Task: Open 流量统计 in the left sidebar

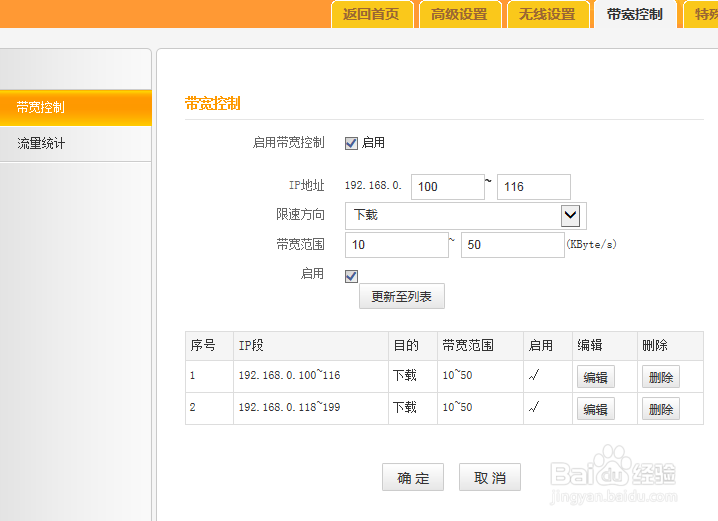Action: pos(76,144)
